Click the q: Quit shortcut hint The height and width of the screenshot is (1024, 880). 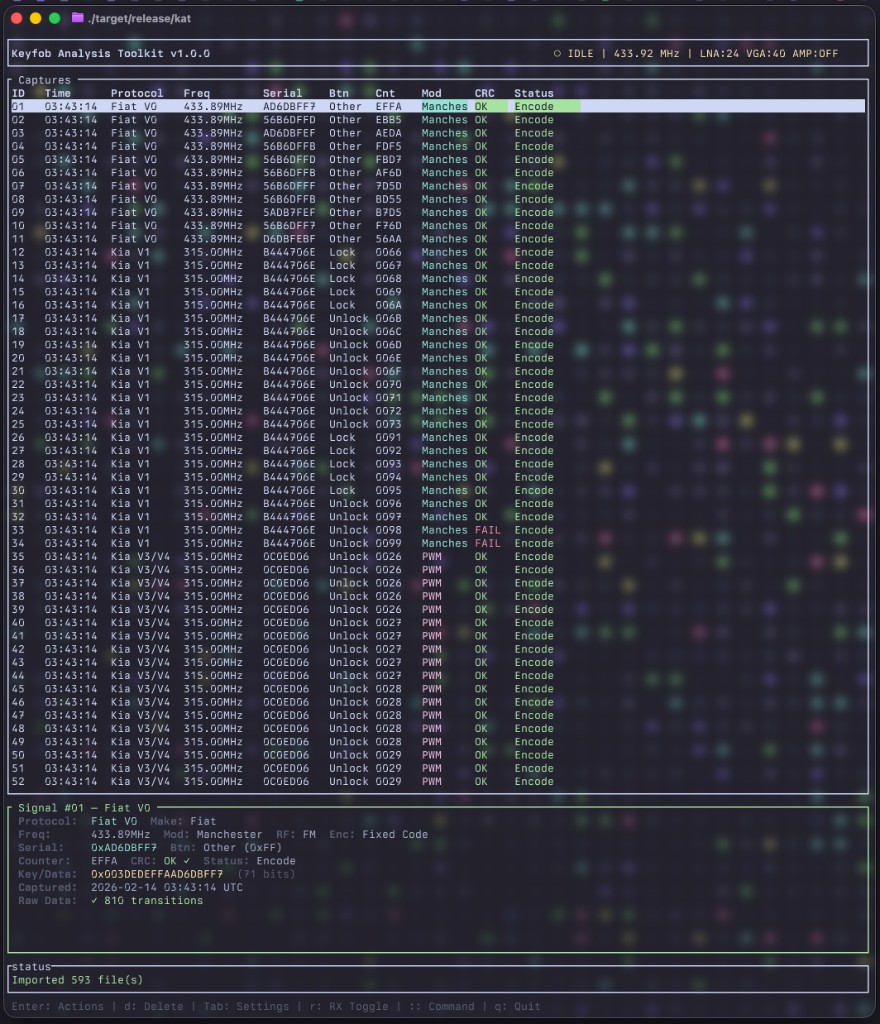click(517, 1006)
